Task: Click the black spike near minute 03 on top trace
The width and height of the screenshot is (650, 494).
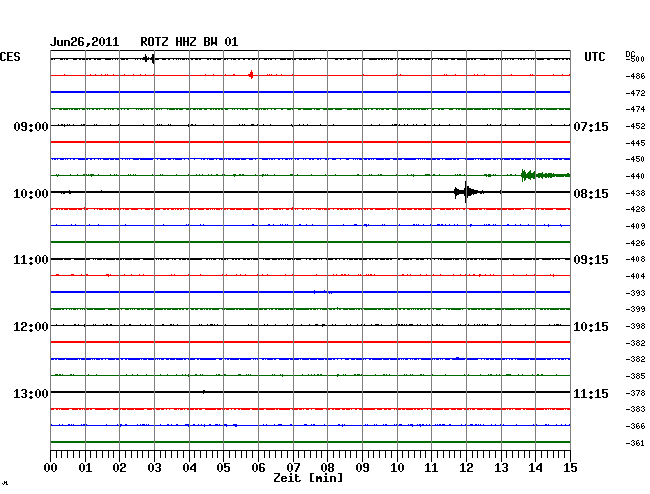Action: click(x=149, y=58)
